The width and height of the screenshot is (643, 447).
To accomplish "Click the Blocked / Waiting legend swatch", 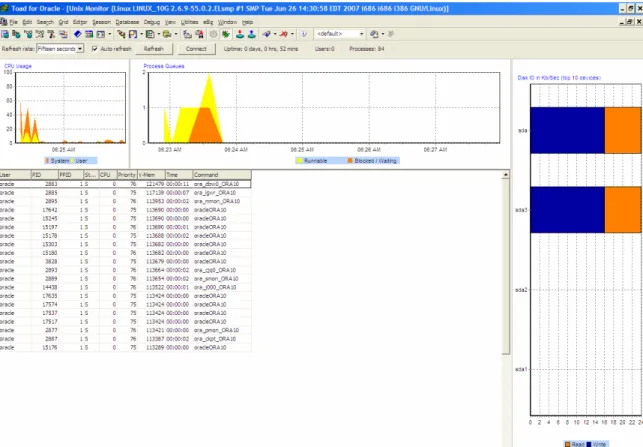I will tap(350, 161).
